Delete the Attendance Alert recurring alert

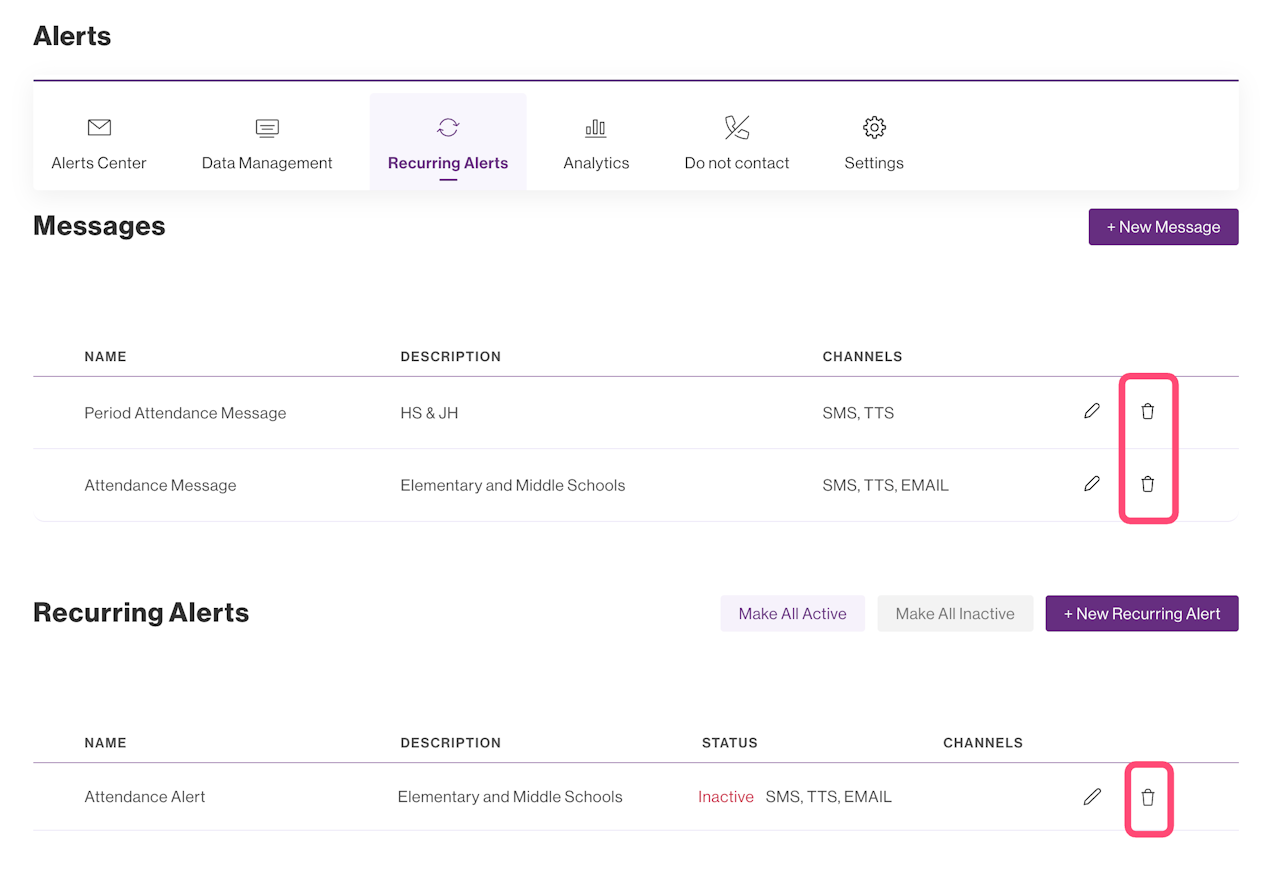(1148, 797)
